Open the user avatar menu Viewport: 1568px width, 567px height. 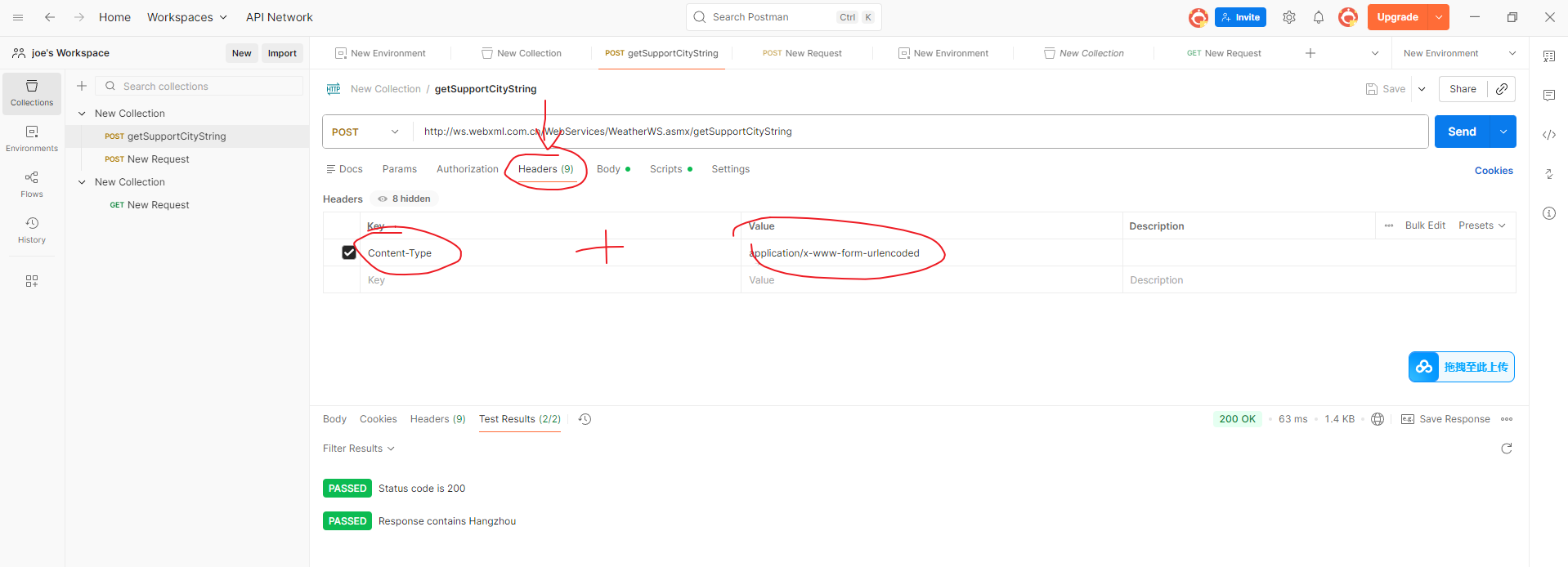tap(1348, 17)
